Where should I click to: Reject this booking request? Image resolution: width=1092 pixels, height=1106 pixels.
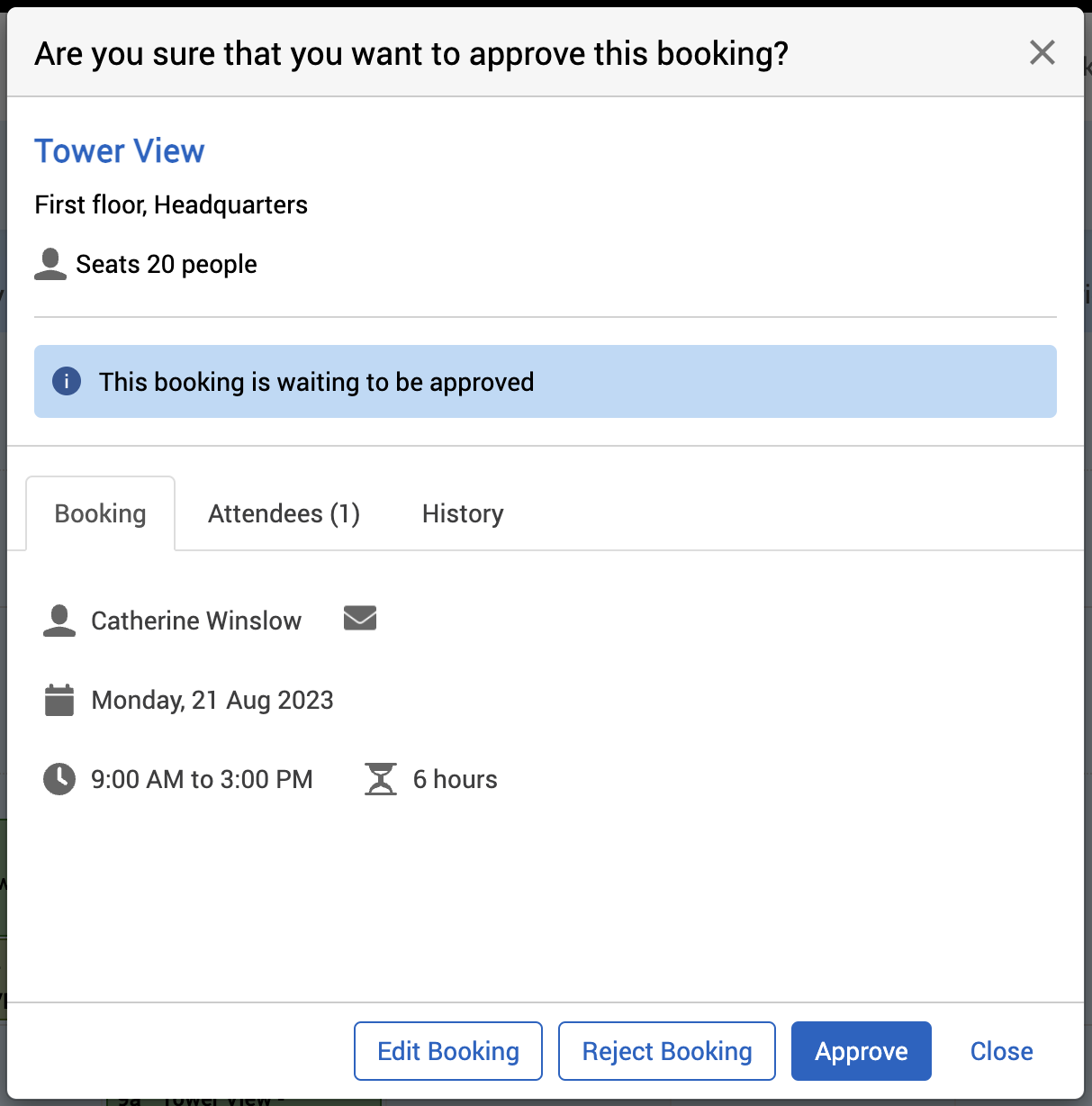[x=666, y=1051]
